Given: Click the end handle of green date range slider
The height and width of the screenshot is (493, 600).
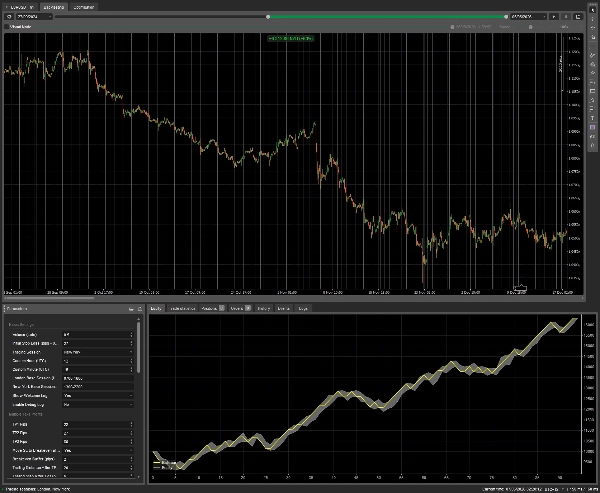Looking at the screenshot, I should click(506, 16).
